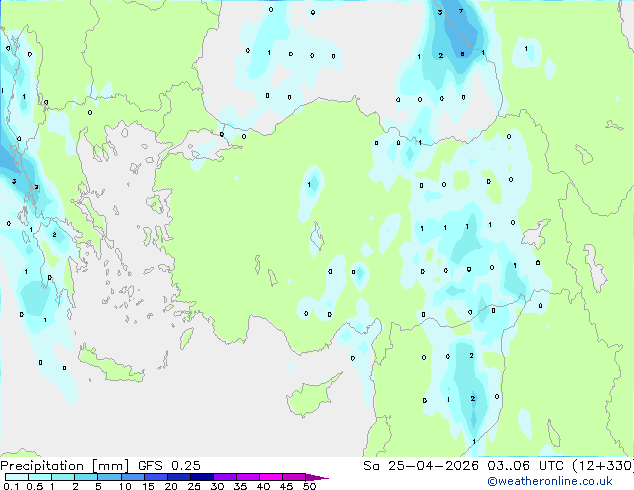This screenshot has height=490, width=634.
Task: Click the legend value '25'
Action: pos(194,486)
